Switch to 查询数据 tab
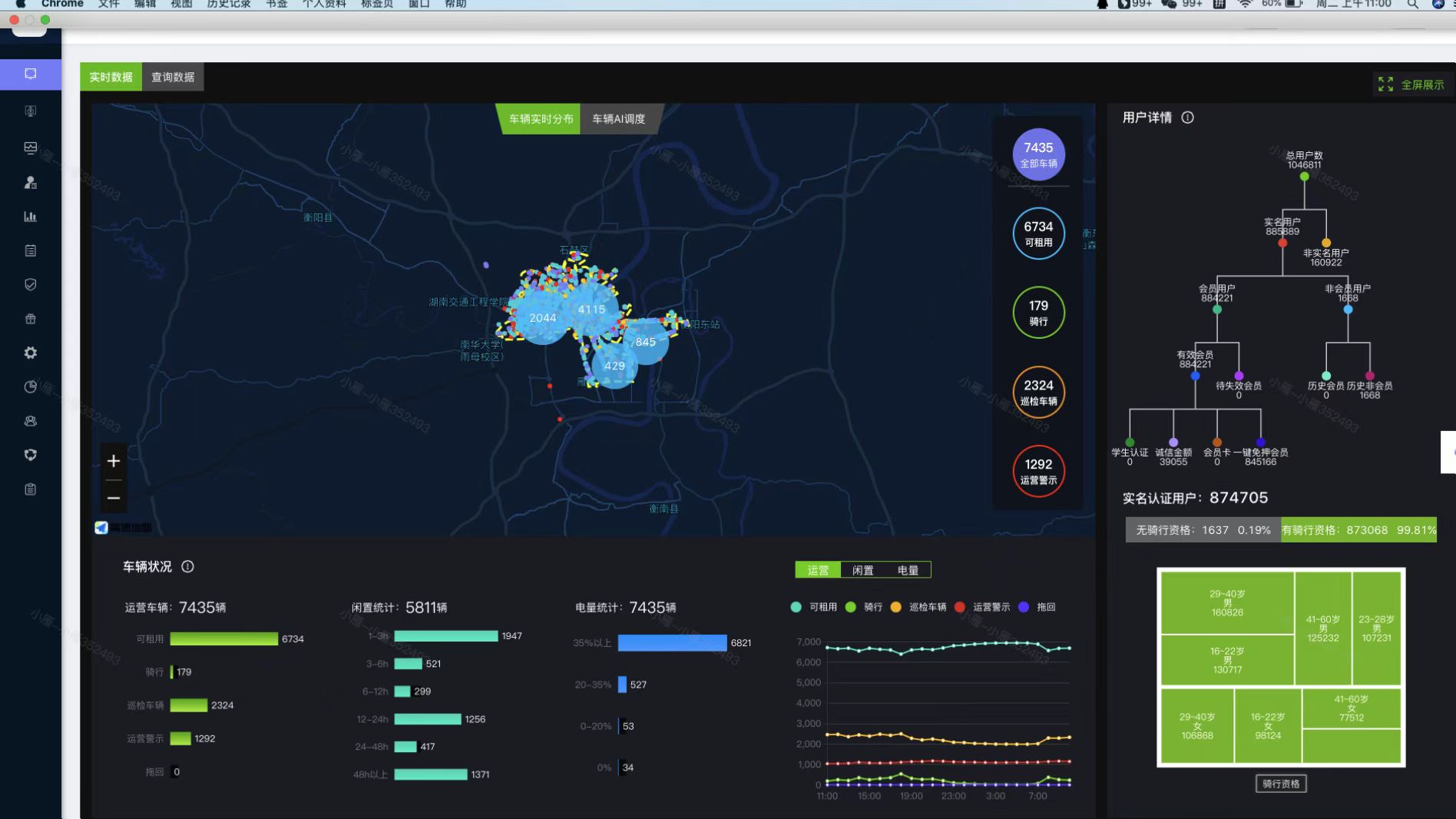1456x819 pixels. (173, 77)
